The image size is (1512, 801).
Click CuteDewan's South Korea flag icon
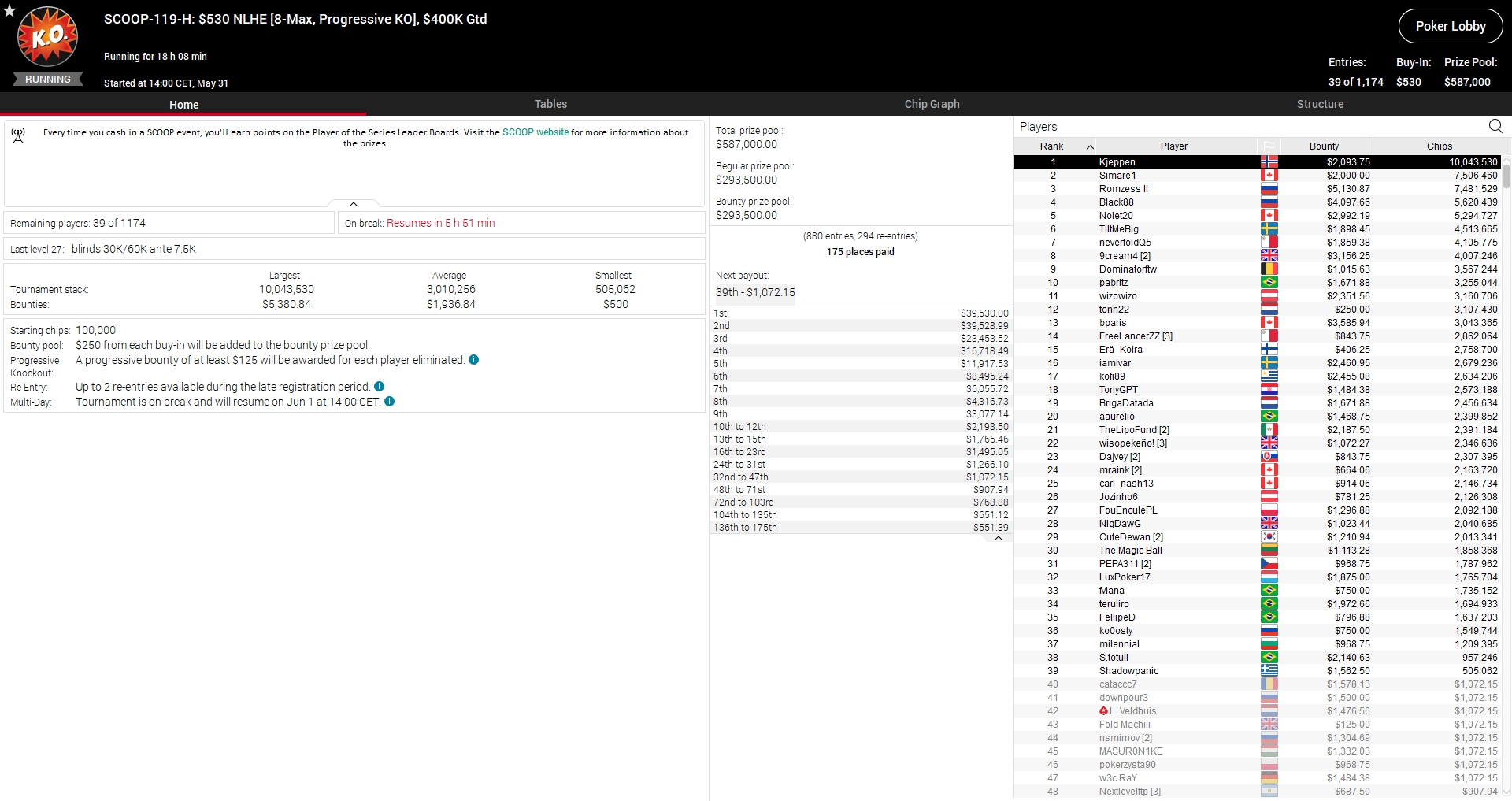coord(1269,537)
